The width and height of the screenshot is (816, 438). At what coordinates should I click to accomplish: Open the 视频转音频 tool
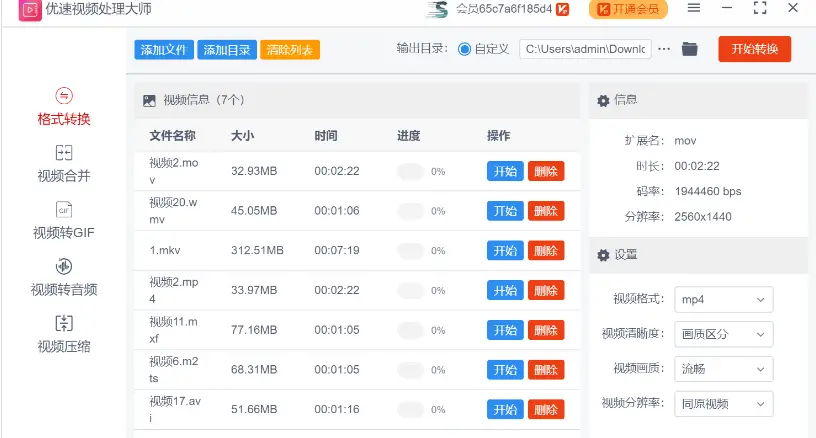(x=64, y=277)
